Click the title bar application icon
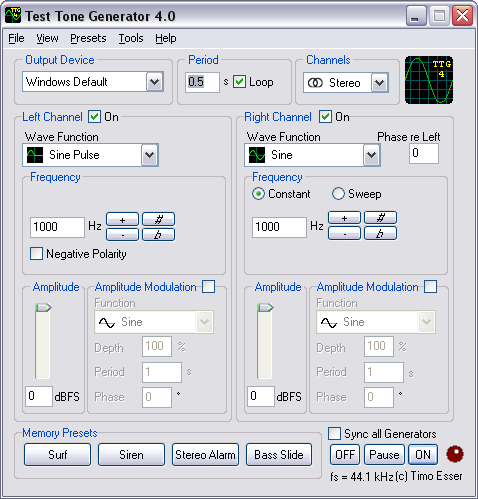Image resolution: width=478 pixels, height=499 pixels. coord(13,15)
